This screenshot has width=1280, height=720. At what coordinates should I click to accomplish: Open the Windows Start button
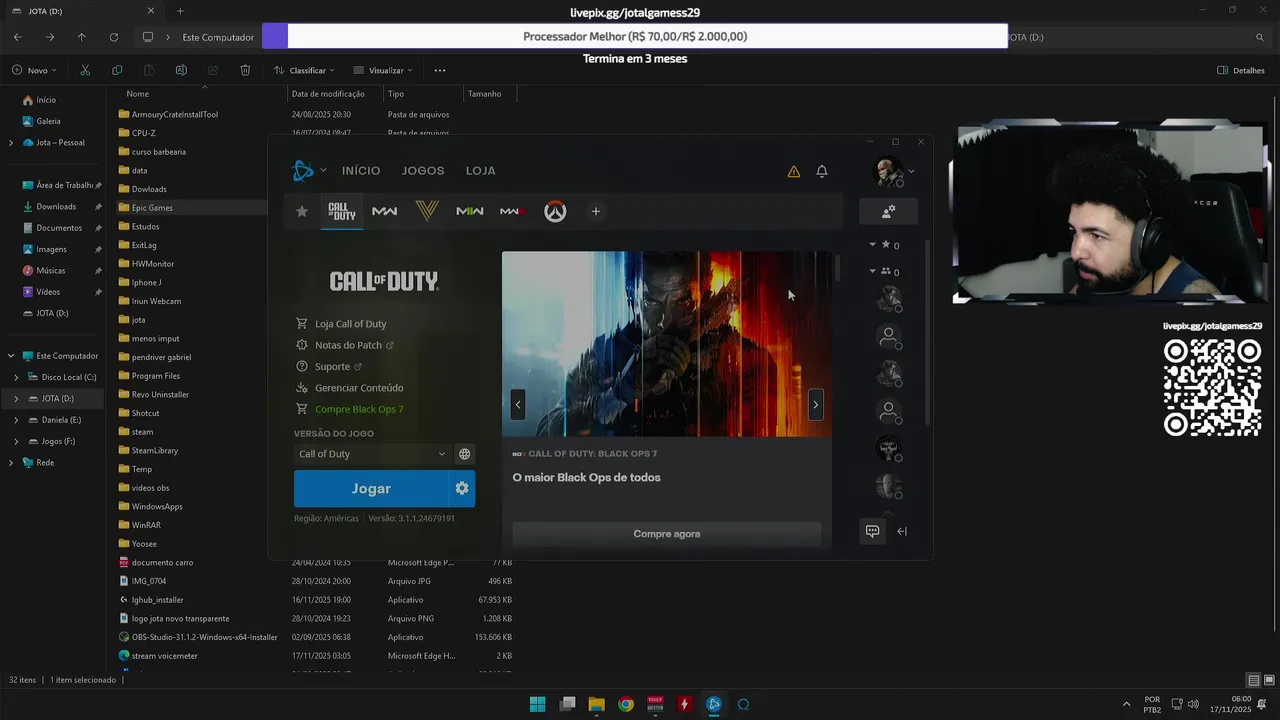coord(537,704)
